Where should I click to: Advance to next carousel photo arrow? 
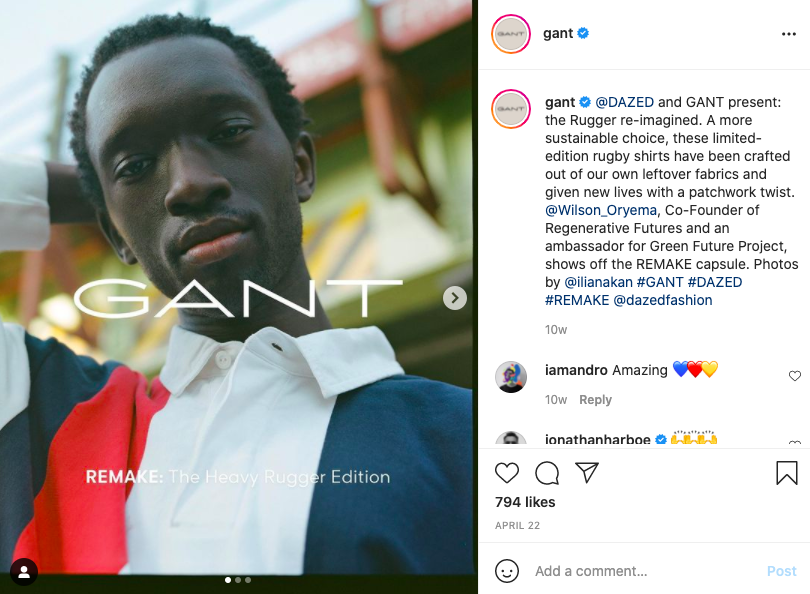(455, 298)
